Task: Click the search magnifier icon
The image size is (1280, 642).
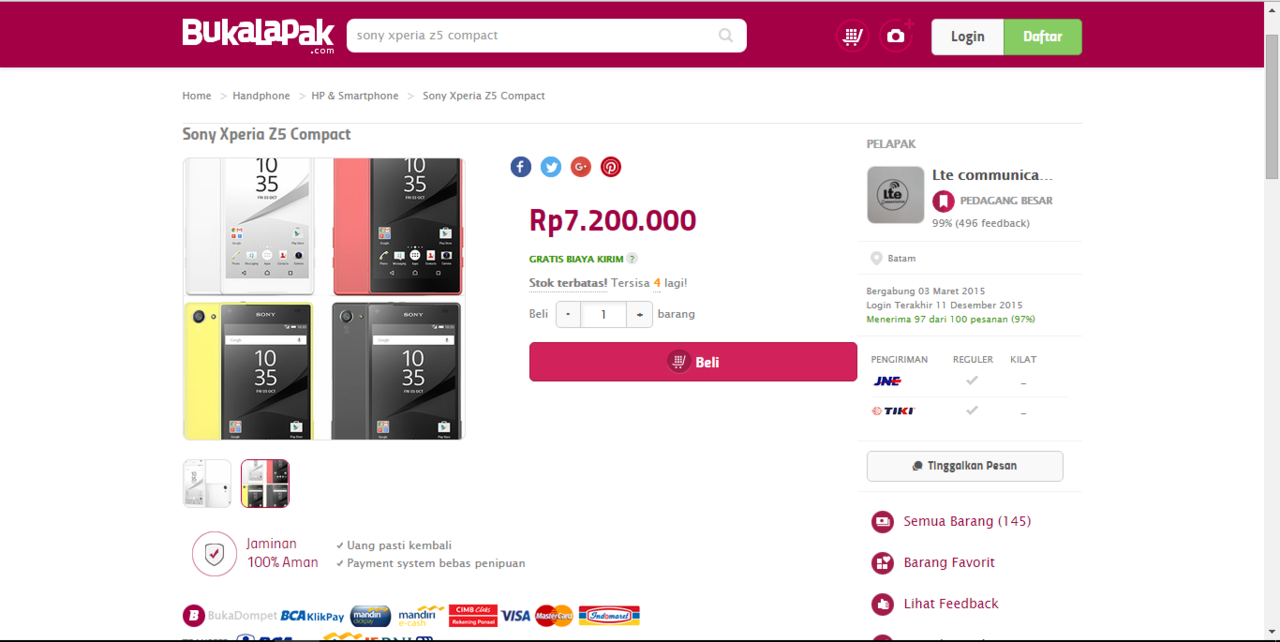Action: pos(726,36)
